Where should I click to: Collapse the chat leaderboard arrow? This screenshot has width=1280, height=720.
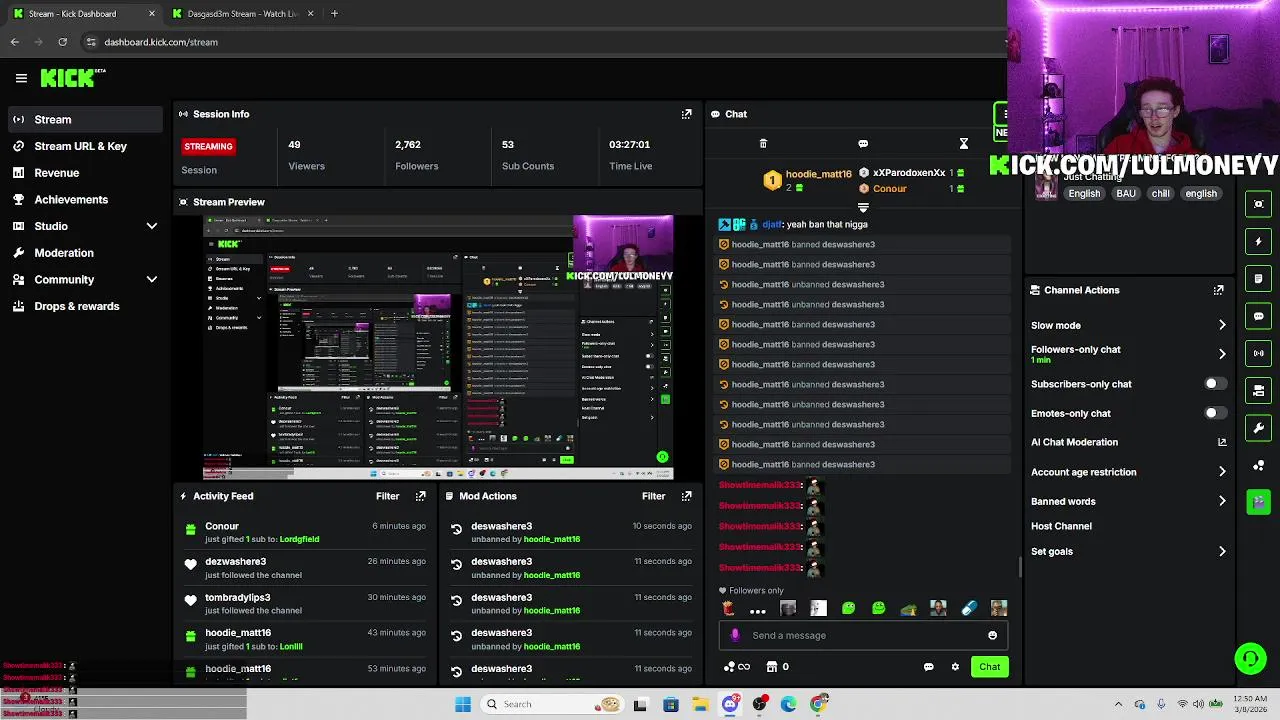(x=863, y=208)
